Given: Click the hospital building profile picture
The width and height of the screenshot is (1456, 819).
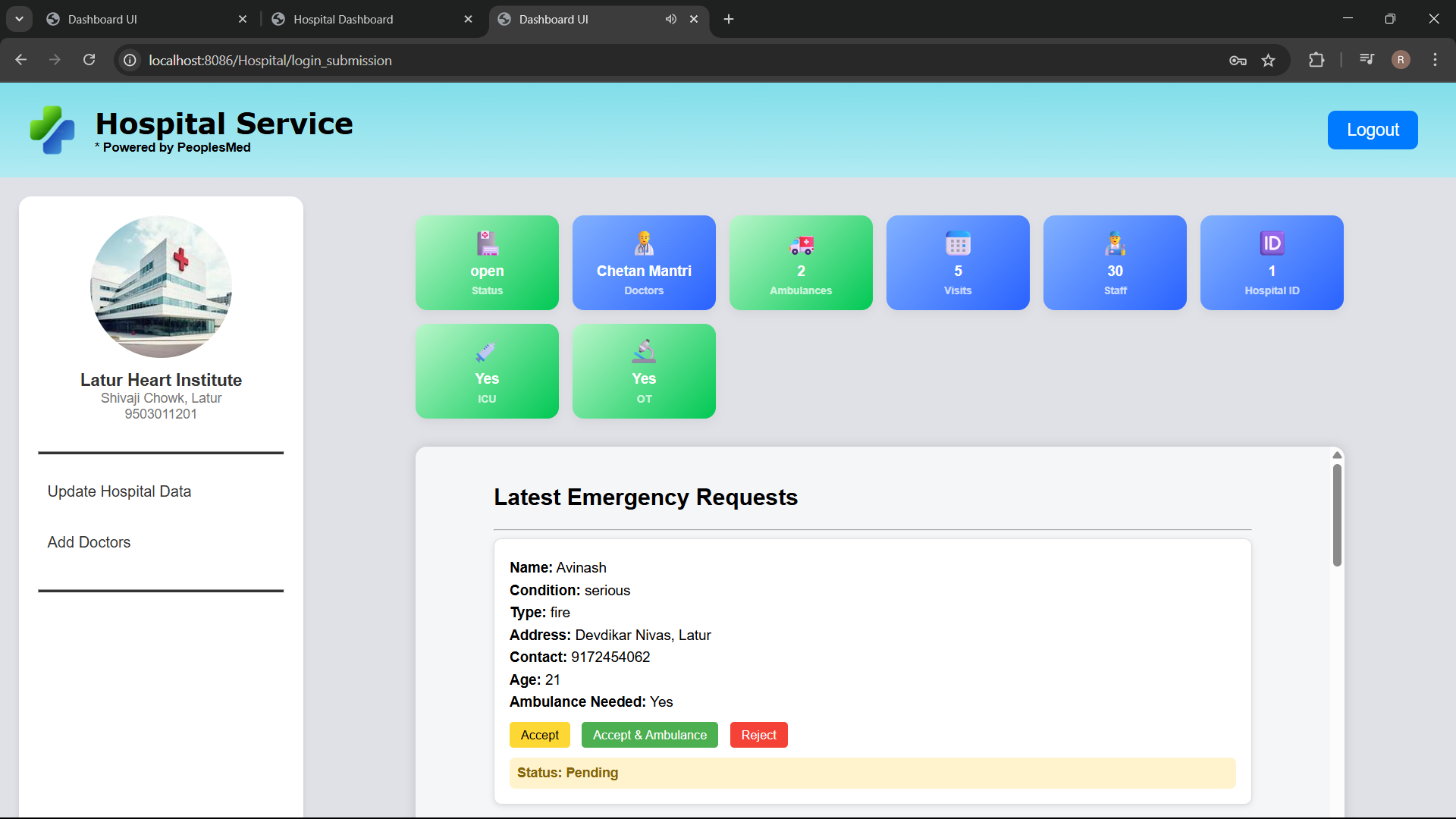Looking at the screenshot, I should tap(161, 287).
